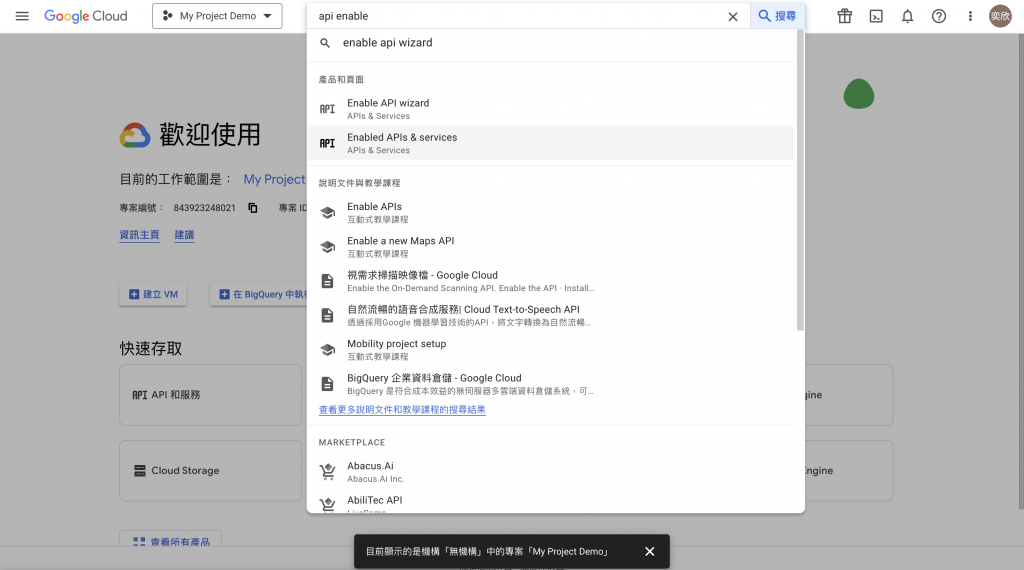This screenshot has height=570, width=1024.
Task: Open the help question mark menu
Action: tap(938, 16)
